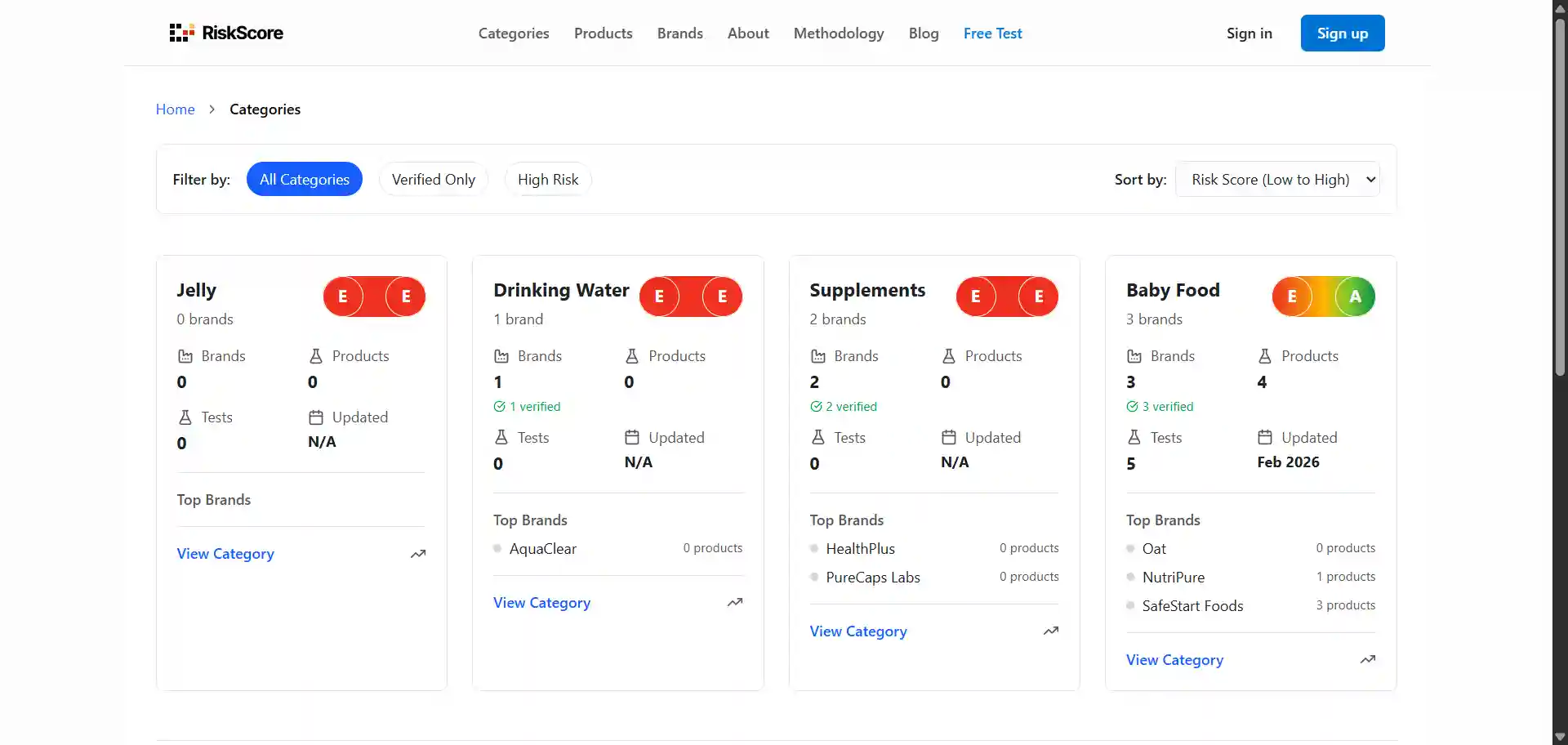The height and width of the screenshot is (745, 1568).
Task: Click the Baby Food card title
Action: tap(1173, 291)
